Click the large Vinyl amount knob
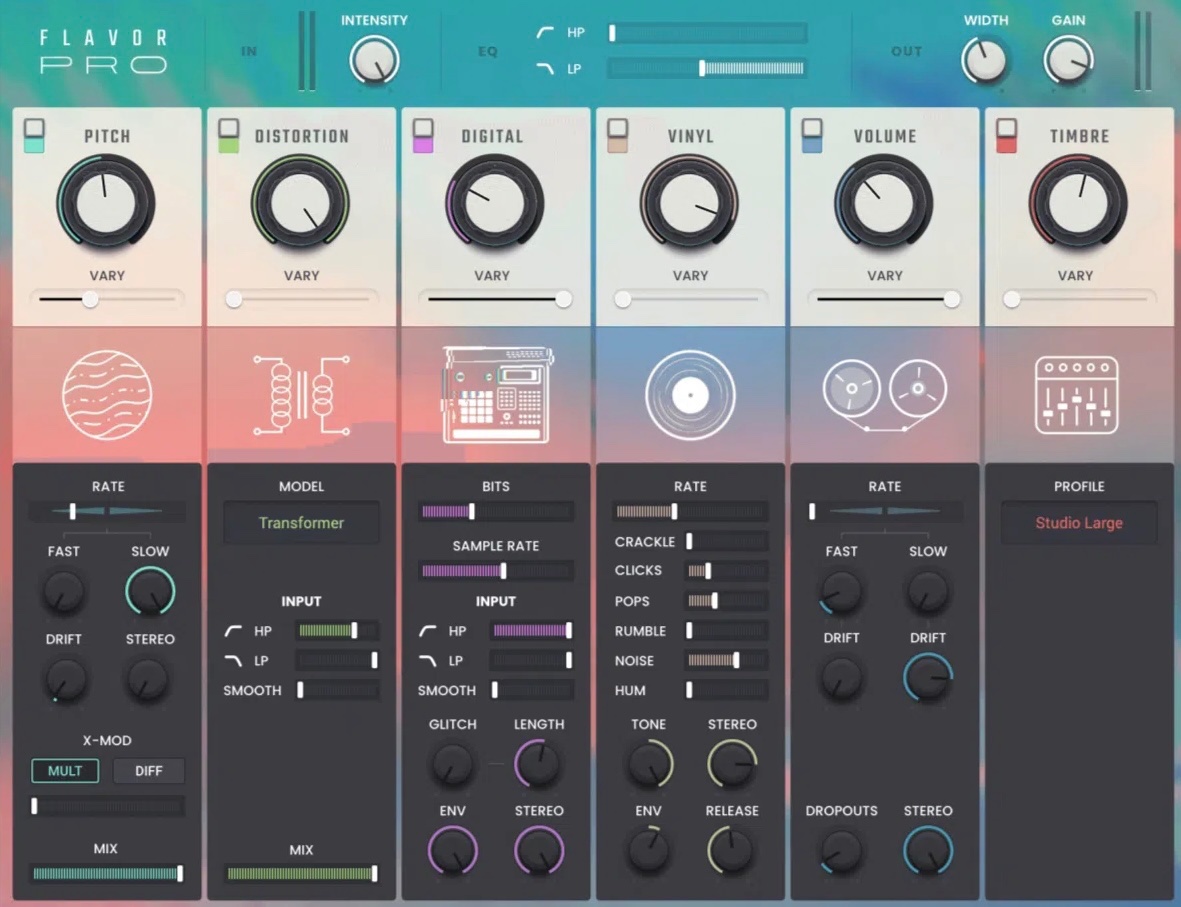Viewport: 1181px width, 907px height. click(x=689, y=202)
